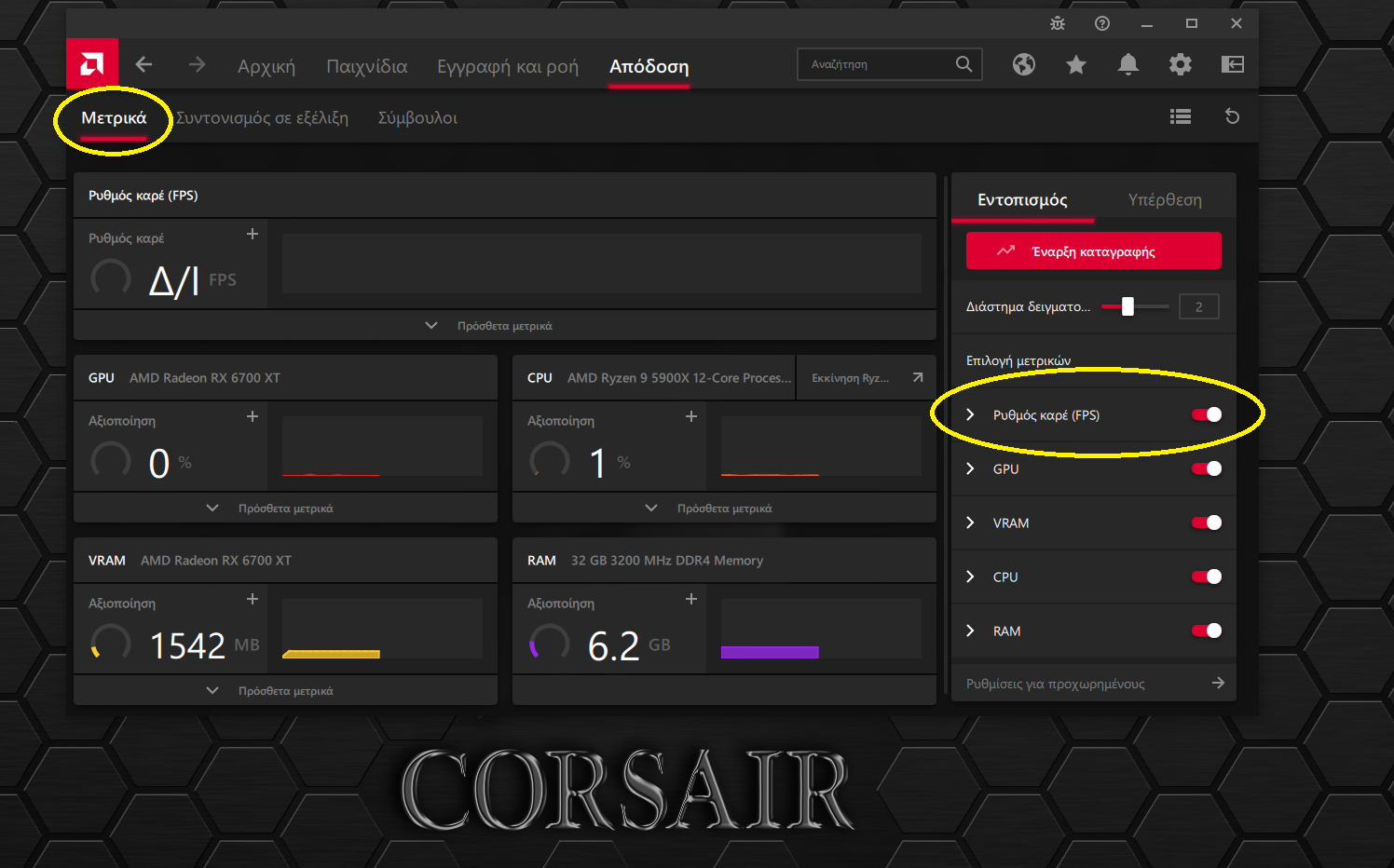The image size is (1394, 868).
Task: Expand Πρόσθετα μετρικά under VRAM panel
Action: (285, 690)
